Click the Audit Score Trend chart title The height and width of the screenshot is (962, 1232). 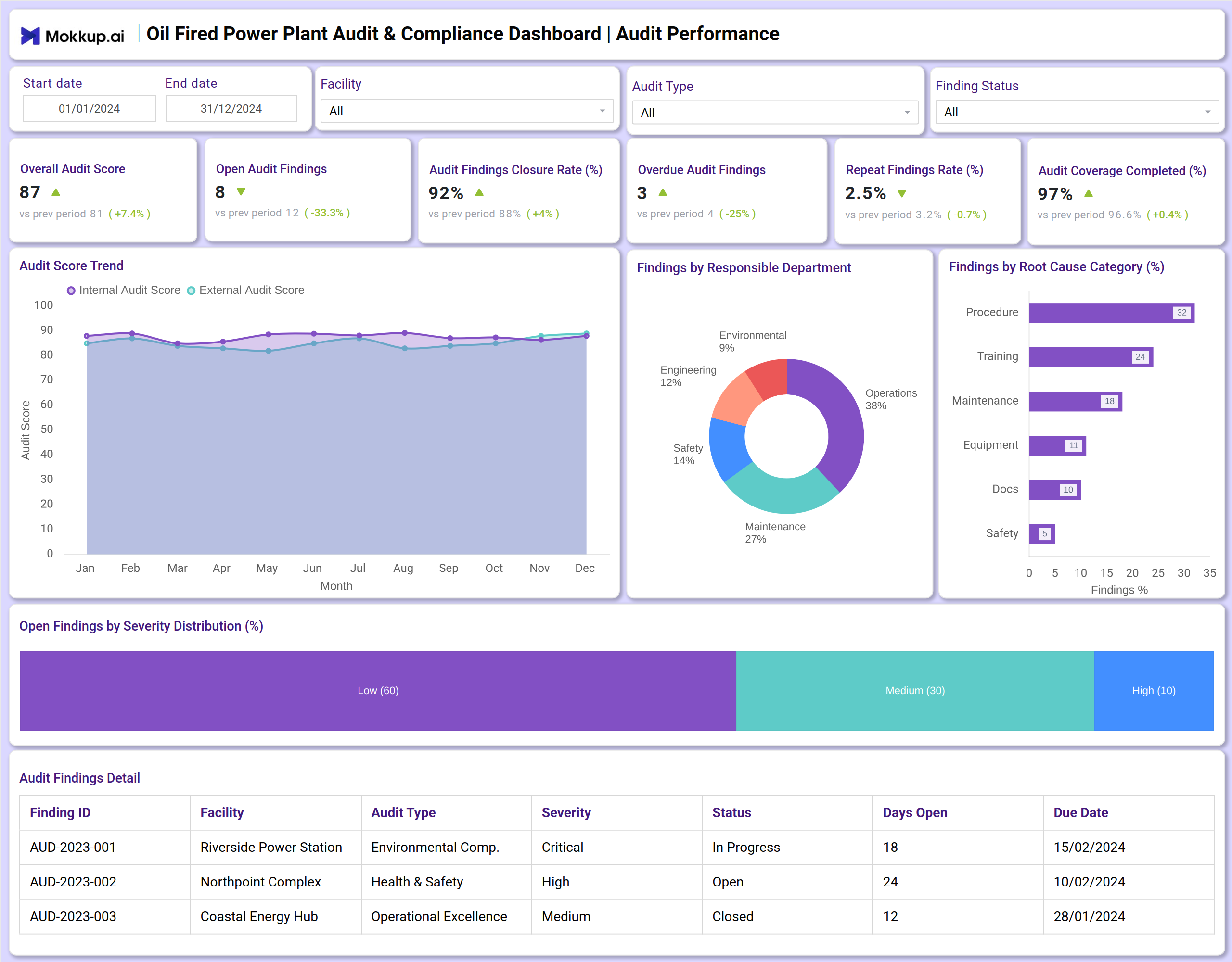click(71, 266)
